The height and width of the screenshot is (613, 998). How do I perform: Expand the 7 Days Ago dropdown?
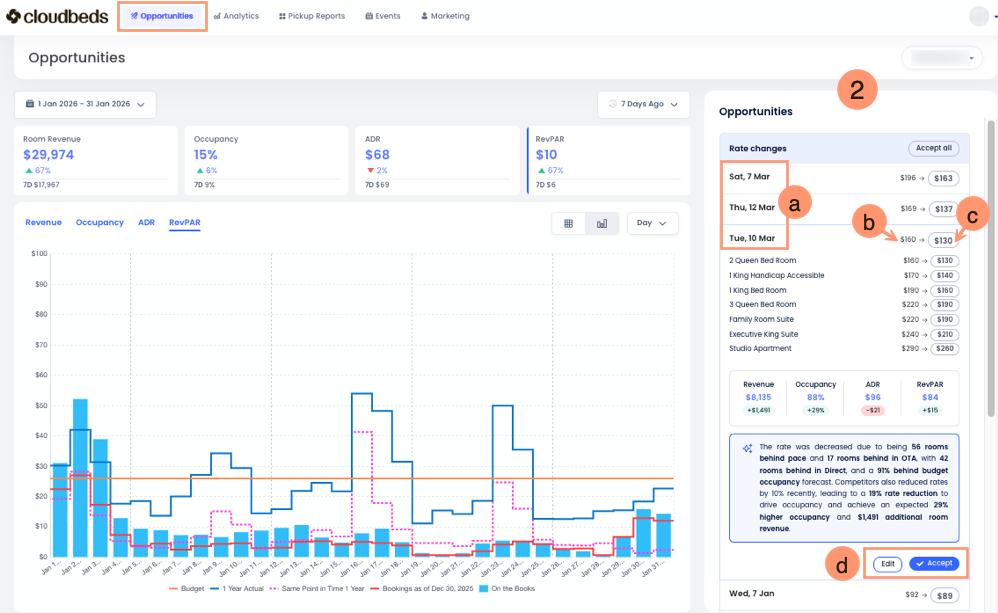644,104
